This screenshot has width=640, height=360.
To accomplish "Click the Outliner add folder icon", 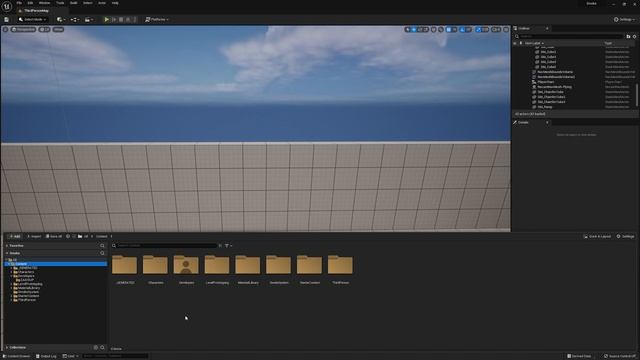I will point(628,36).
